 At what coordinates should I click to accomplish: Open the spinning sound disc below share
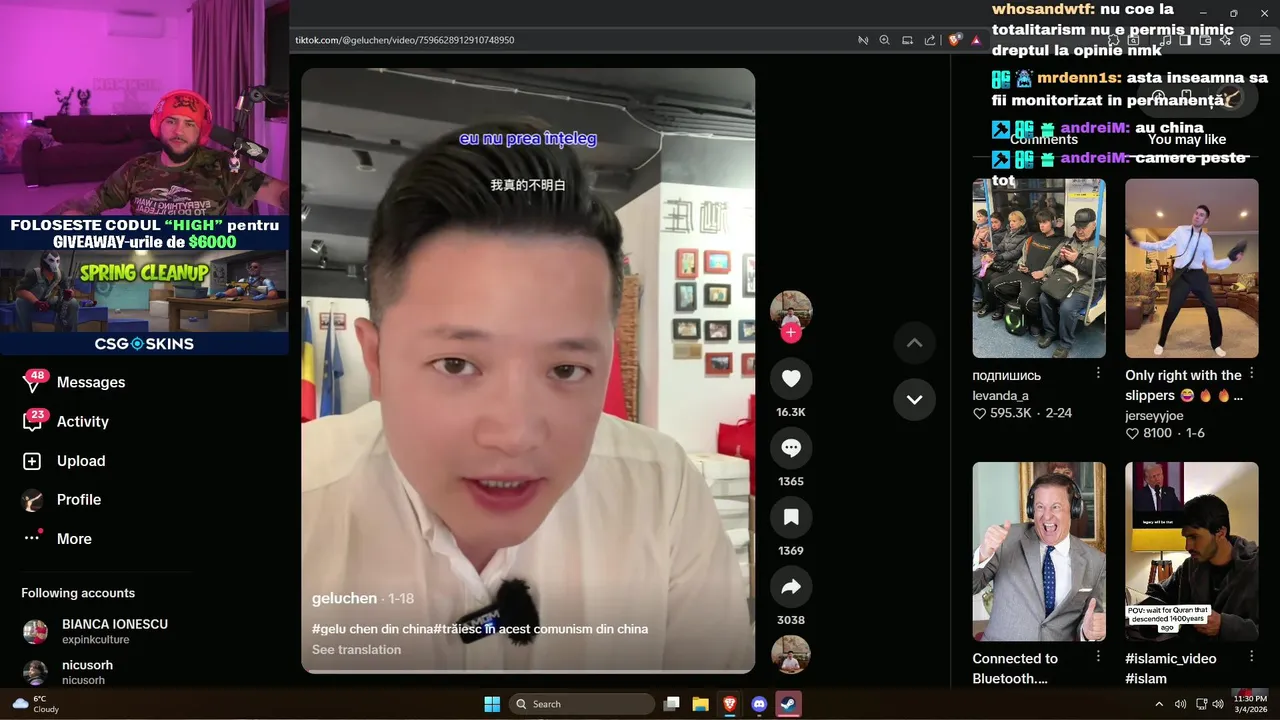pos(791,655)
